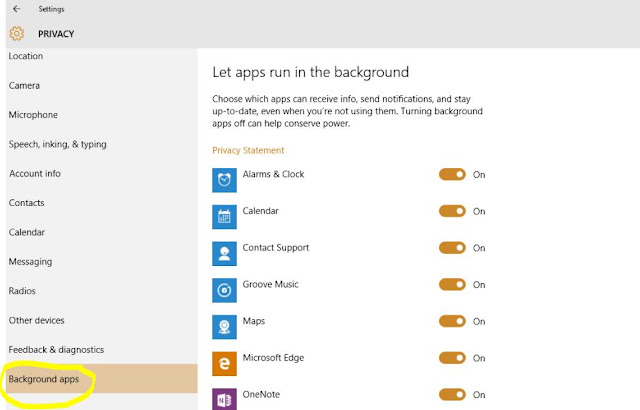
Task: Toggle Groove Music background access
Action: (x=452, y=284)
